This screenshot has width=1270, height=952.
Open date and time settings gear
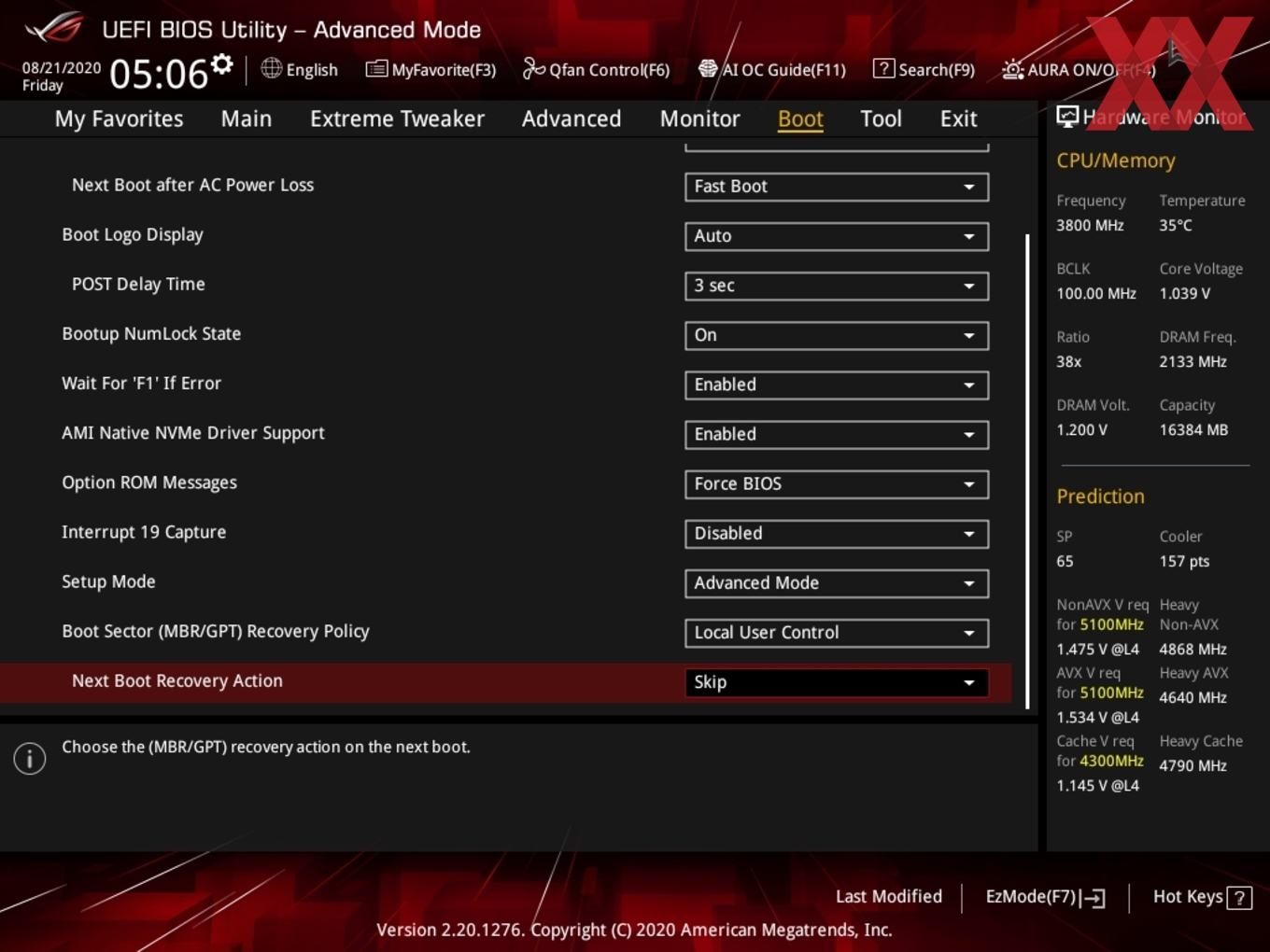coord(221,63)
